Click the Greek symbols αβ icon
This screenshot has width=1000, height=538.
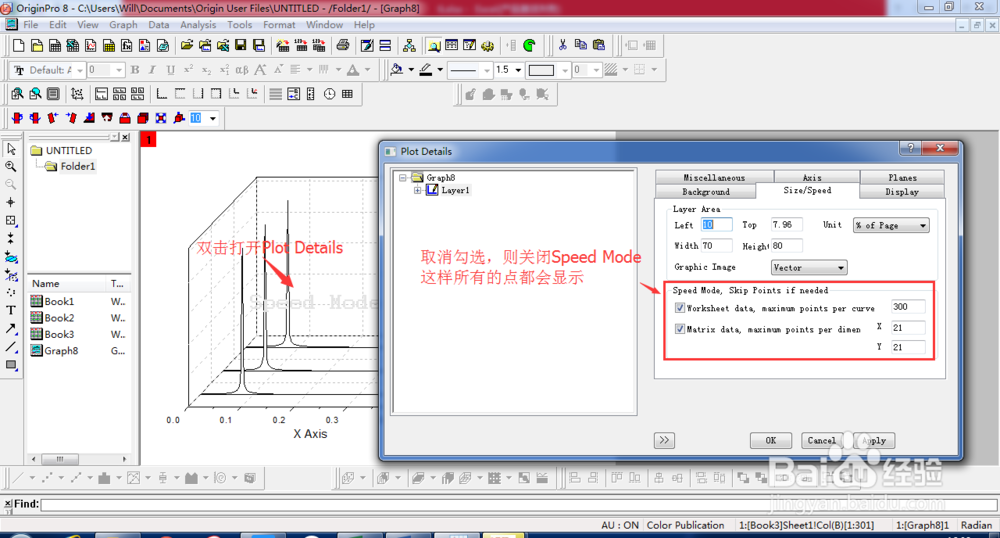242,70
